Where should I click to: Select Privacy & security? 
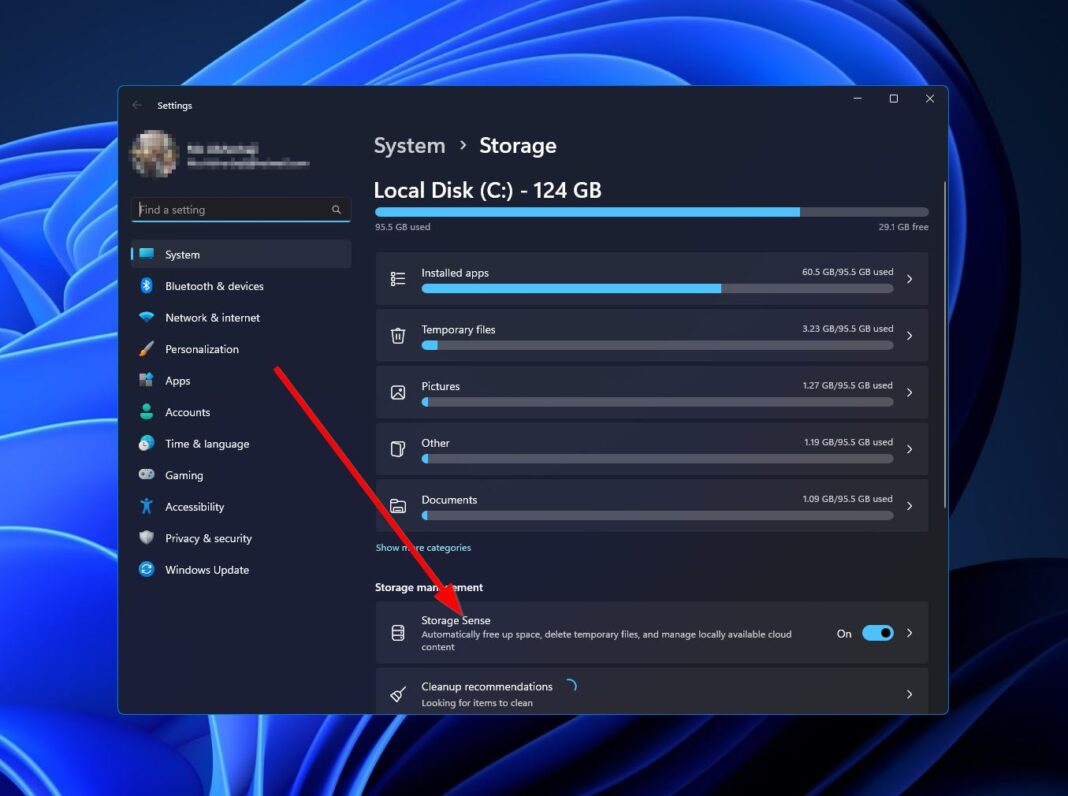(x=207, y=538)
